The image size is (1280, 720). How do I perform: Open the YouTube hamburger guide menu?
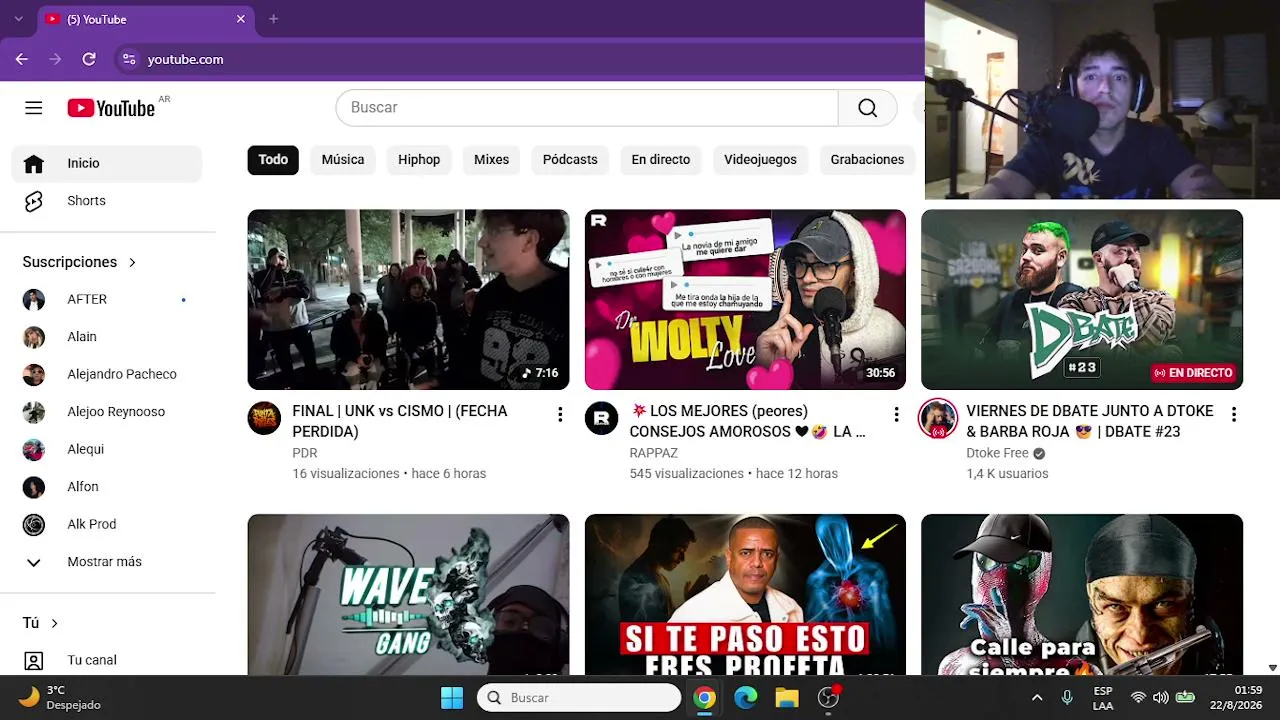[x=34, y=108]
